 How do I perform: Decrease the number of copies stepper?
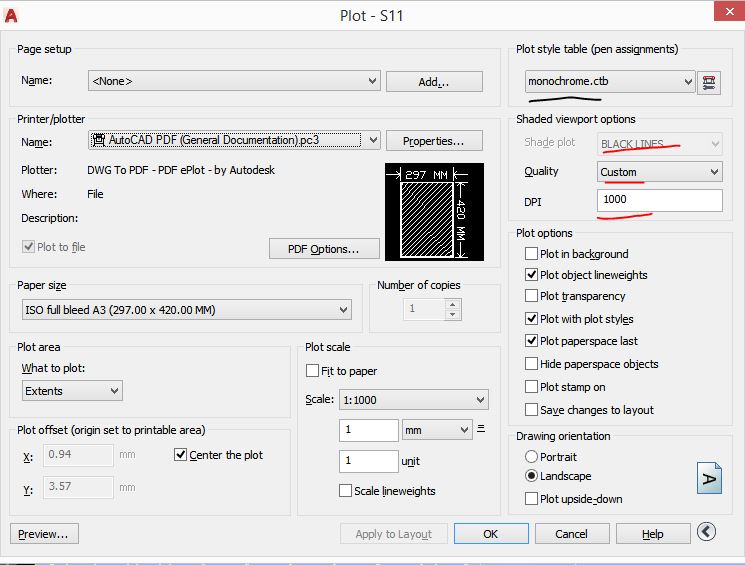[453, 315]
